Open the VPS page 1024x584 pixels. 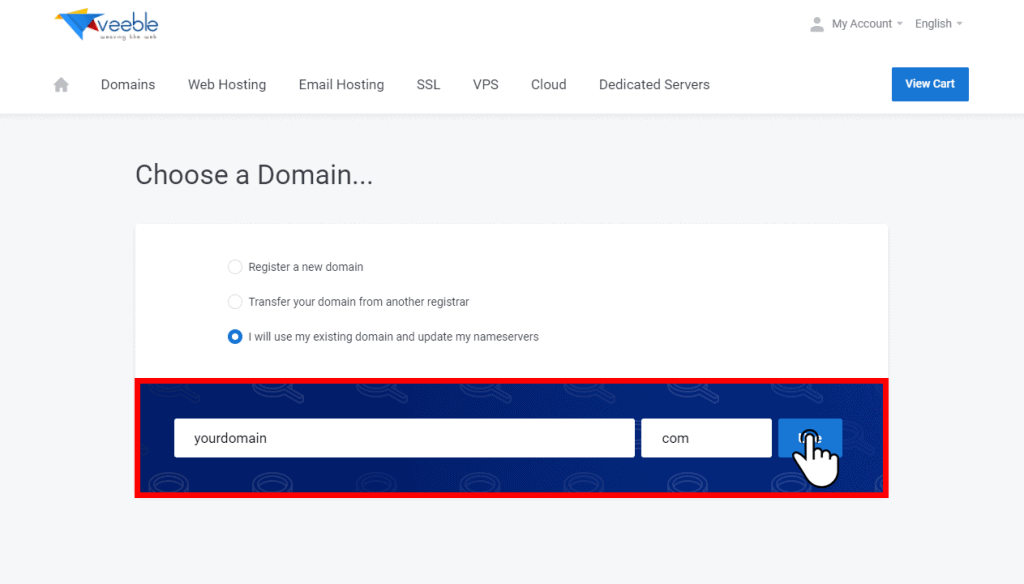[485, 84]
